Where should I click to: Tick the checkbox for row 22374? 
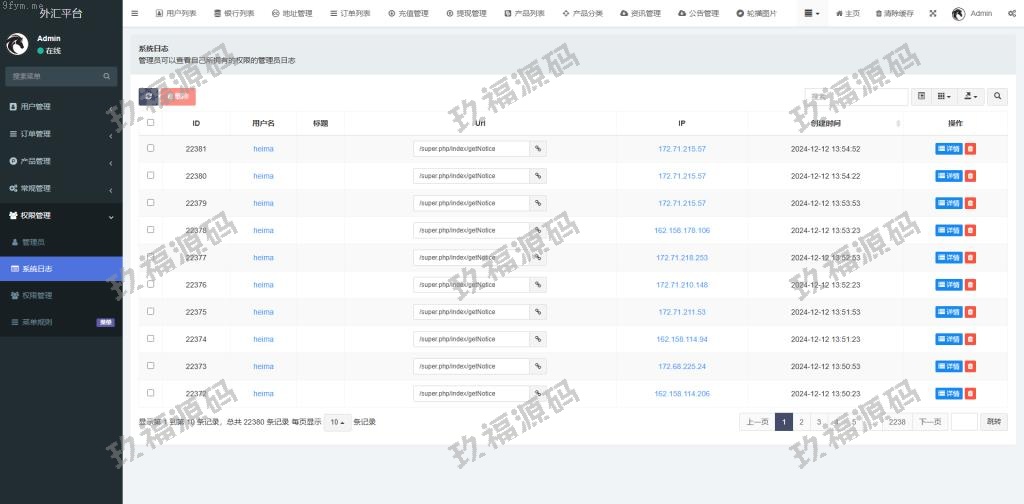point(151,339)
